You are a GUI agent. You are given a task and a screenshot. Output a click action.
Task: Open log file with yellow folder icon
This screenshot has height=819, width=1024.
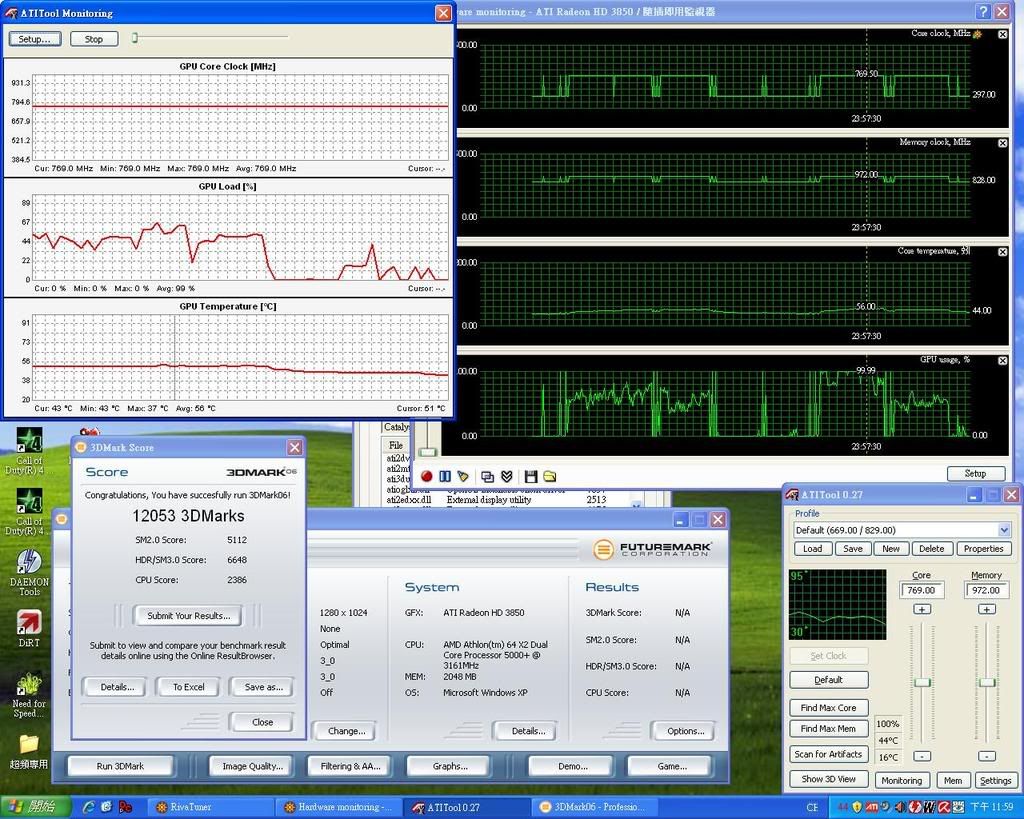549,476
